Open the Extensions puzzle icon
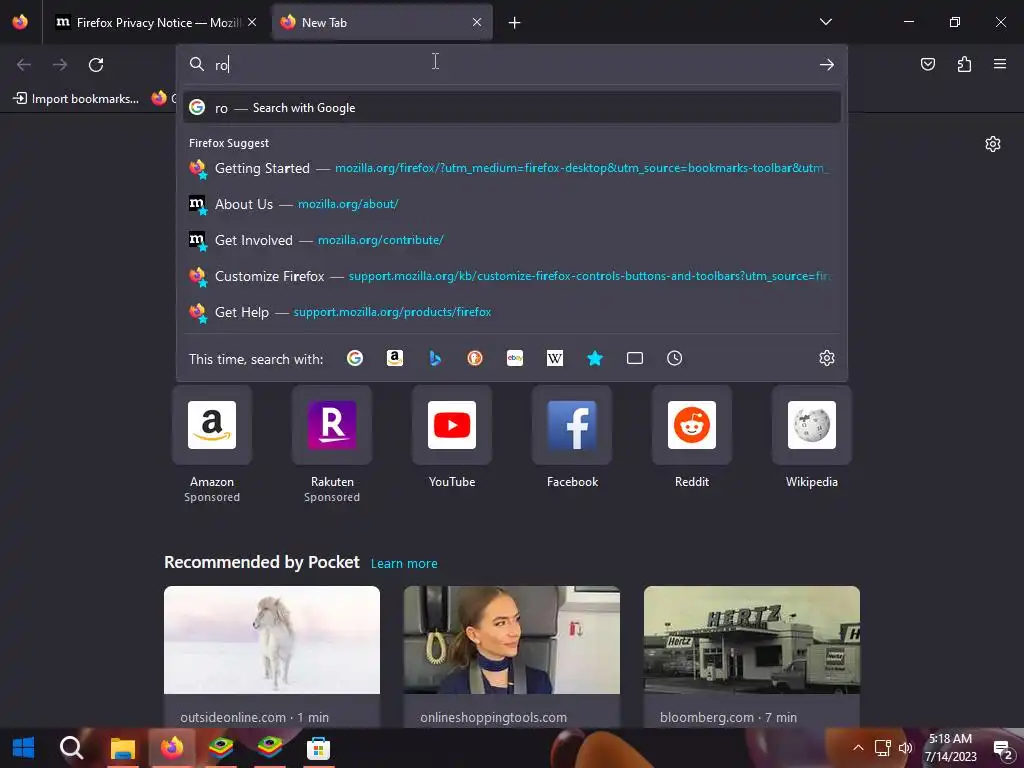 coord(964,64)
